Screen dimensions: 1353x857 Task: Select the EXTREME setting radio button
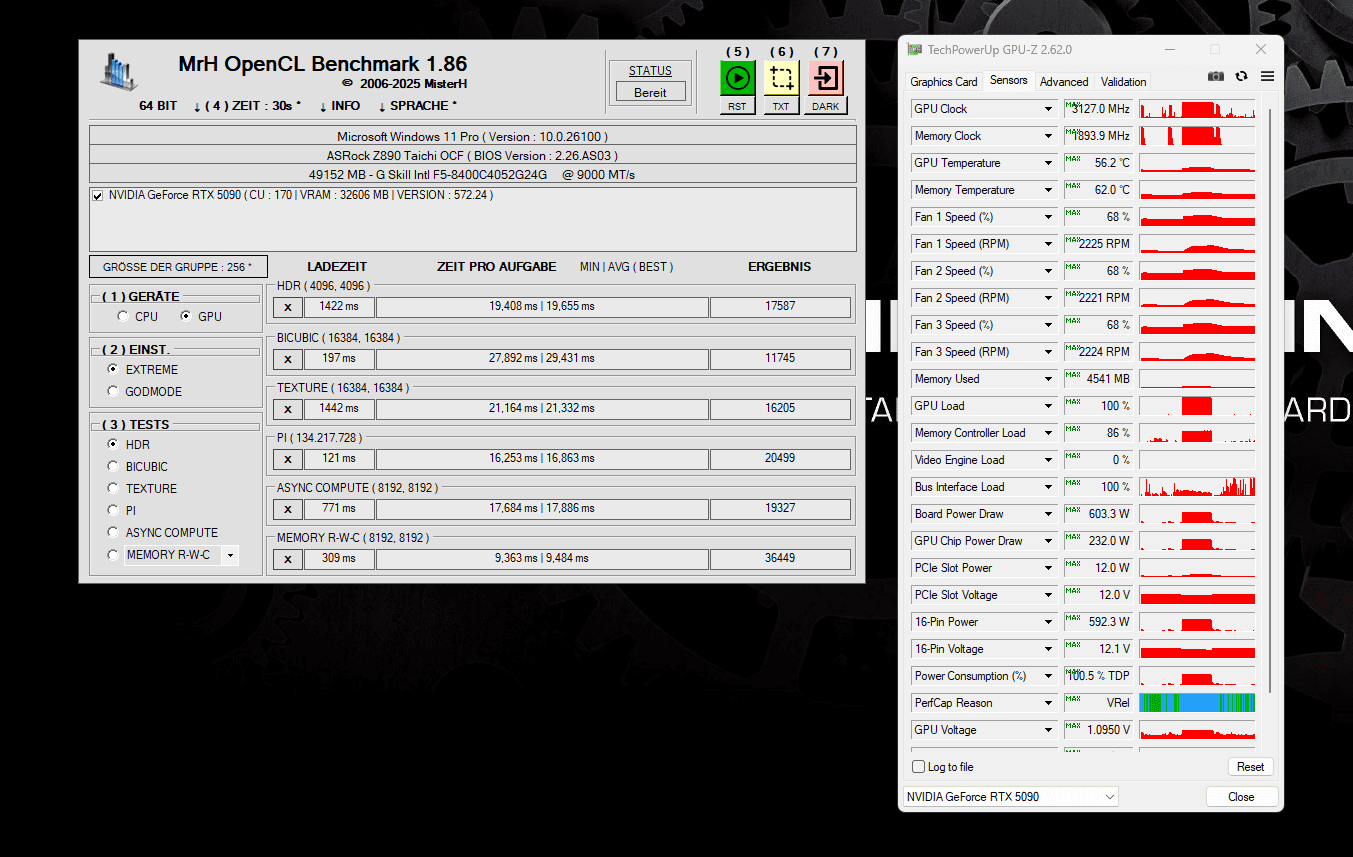[113, 370]
